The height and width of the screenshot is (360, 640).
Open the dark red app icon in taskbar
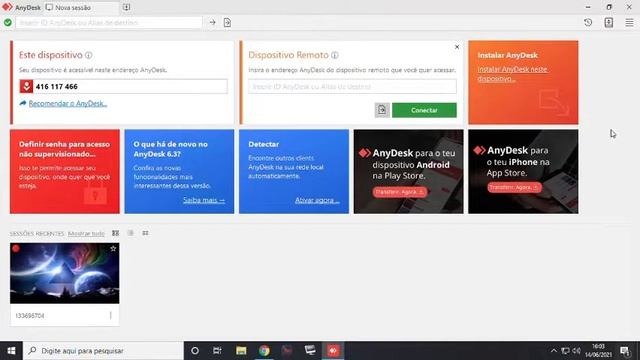(287, 351)
